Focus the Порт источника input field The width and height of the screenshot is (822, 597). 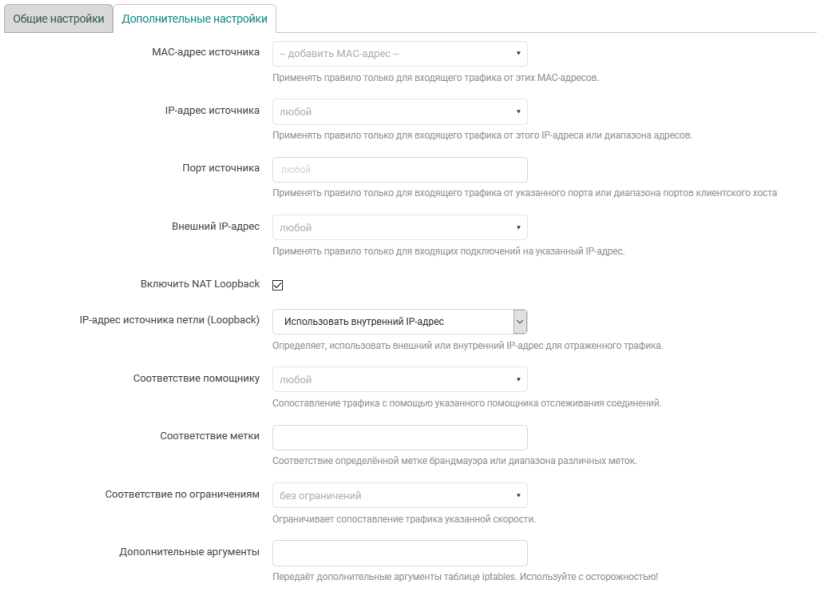[399, 170]
